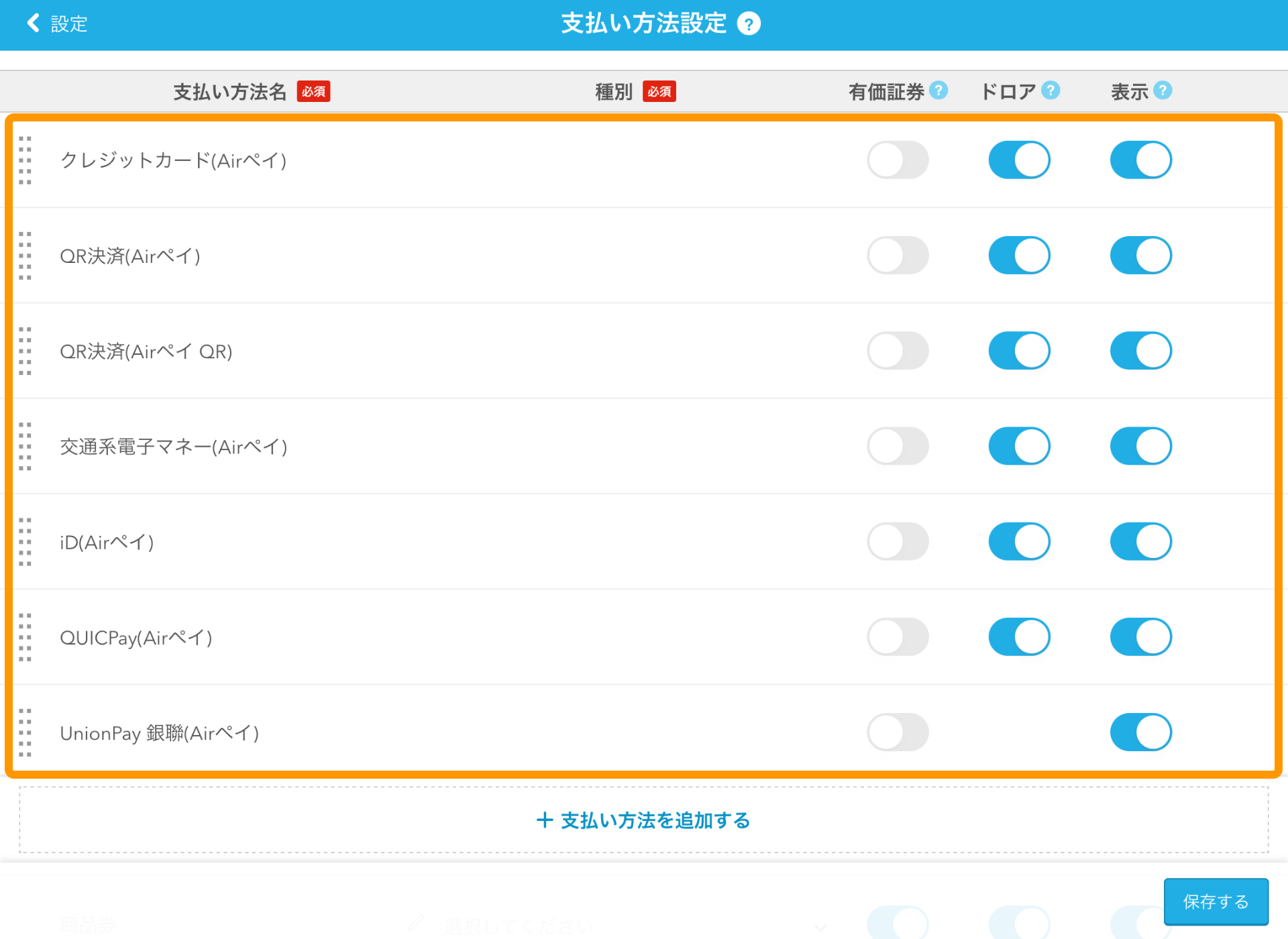Click the 設定 back link
The image size is (1288, 939).
point(68,24)
